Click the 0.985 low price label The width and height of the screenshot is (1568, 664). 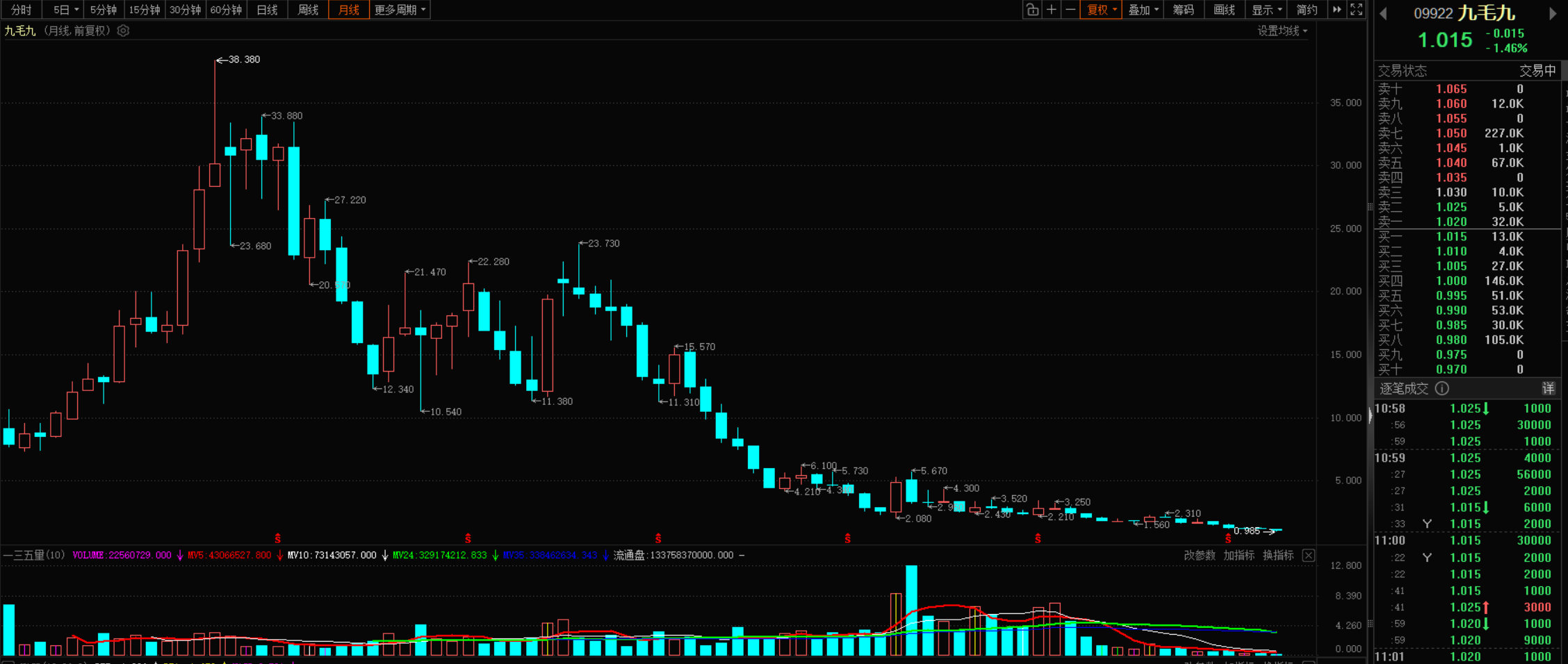click(1247, 531)
